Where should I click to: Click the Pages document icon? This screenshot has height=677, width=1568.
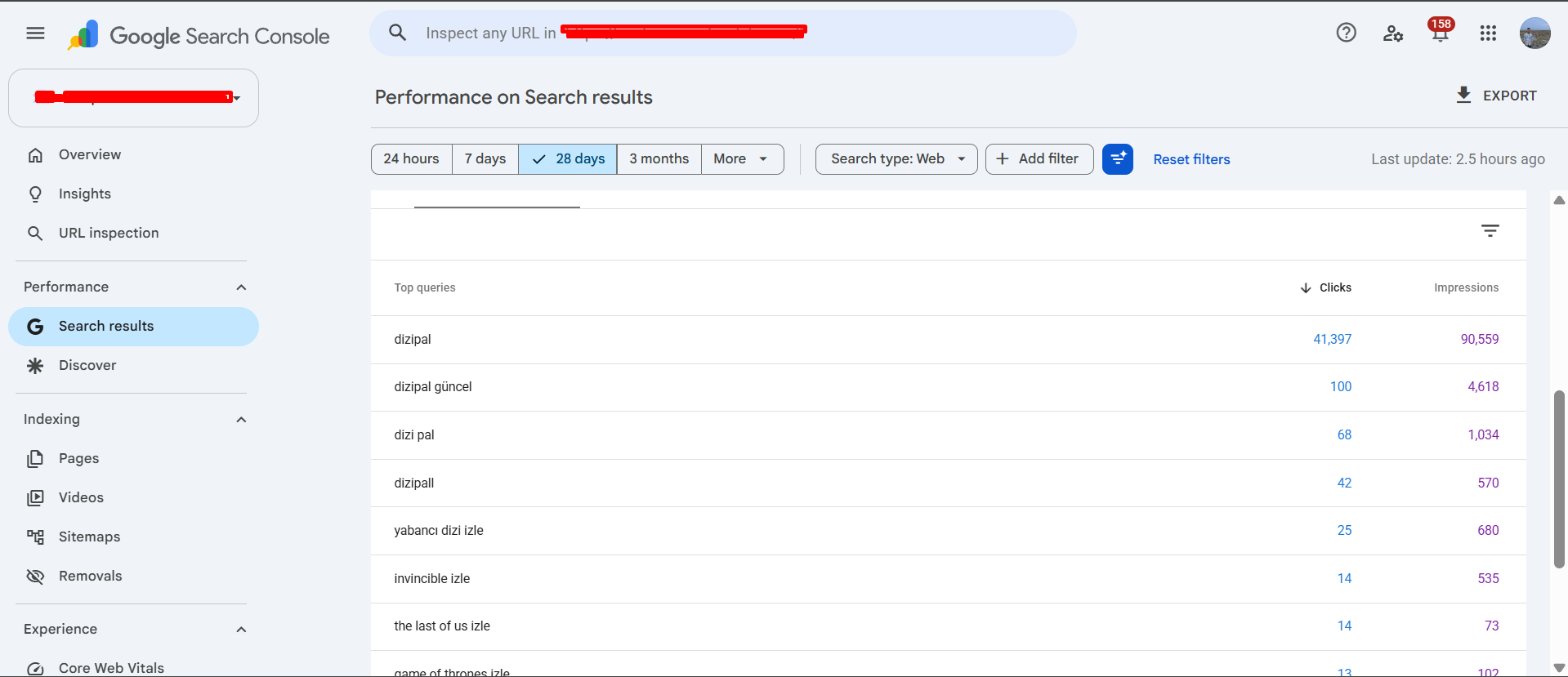coord(35,459)
